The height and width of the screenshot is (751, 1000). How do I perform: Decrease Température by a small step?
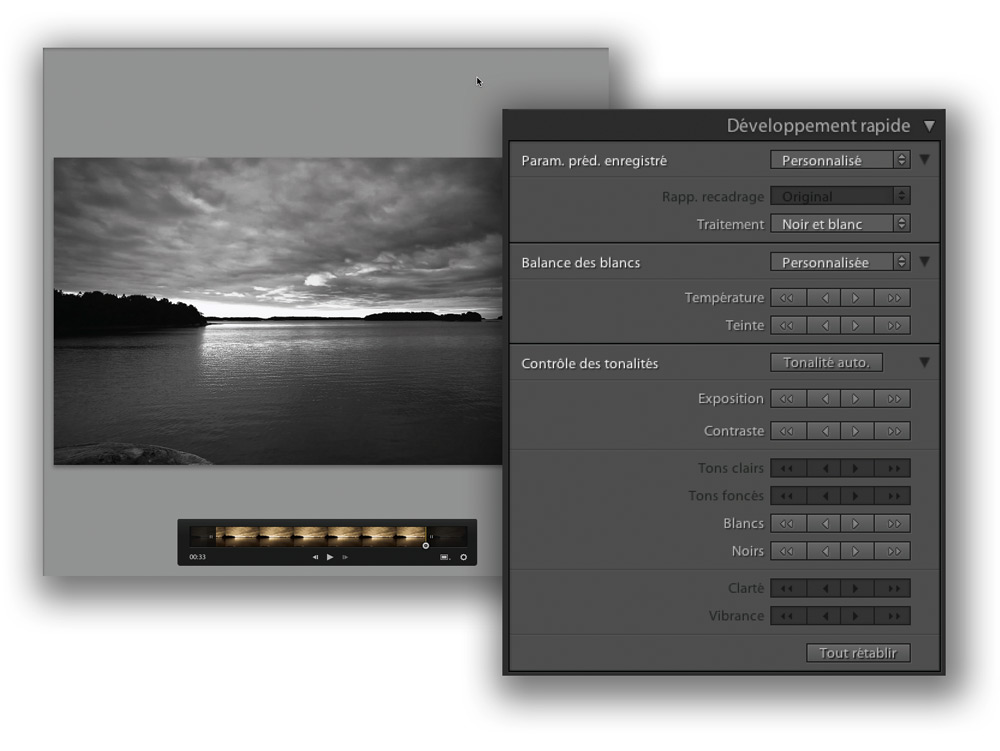click(823, 298)
